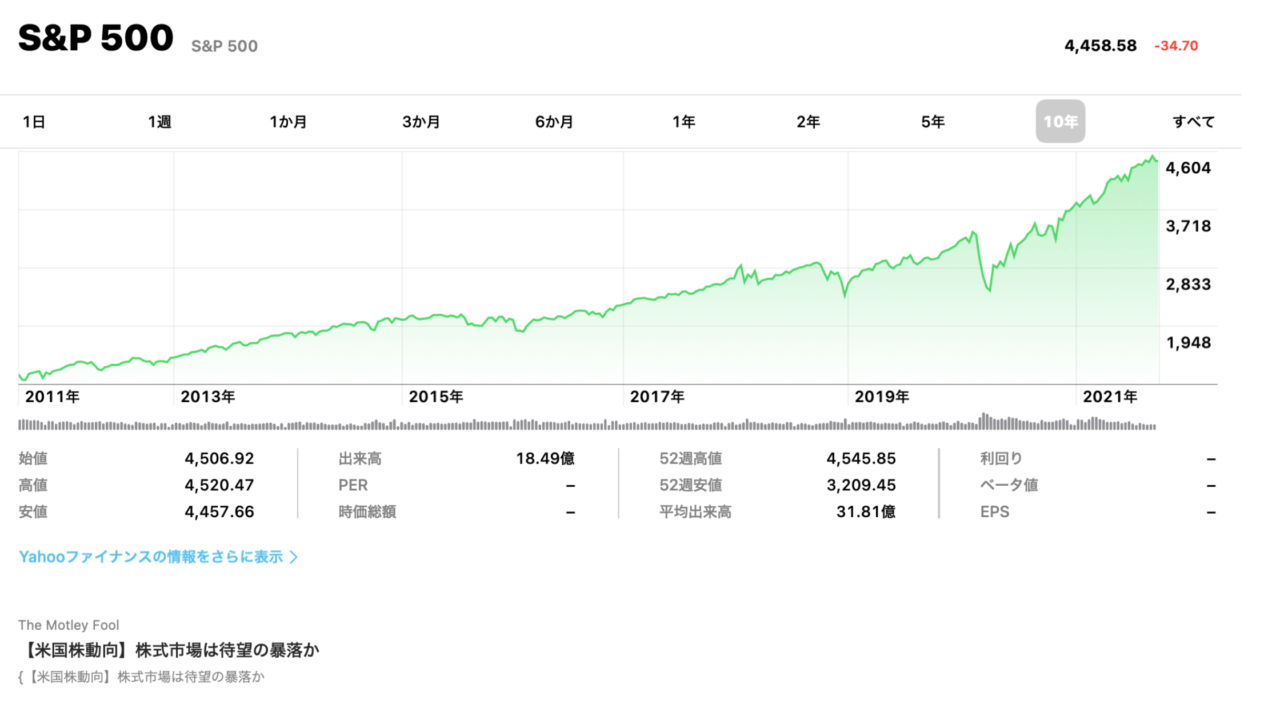Click the 1,948 y-axis label
The width and height of the screenshot is (1280, 720).
(x=1188, y=342)
